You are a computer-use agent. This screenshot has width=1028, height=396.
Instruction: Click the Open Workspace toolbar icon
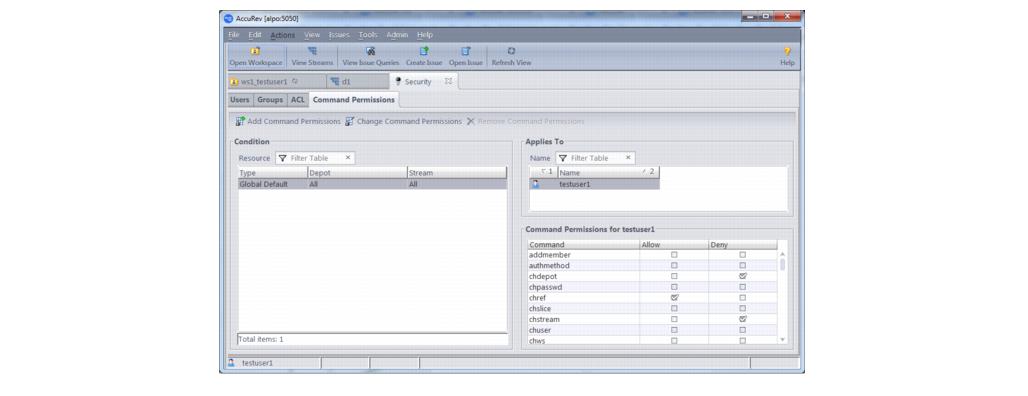click(255, 51)
